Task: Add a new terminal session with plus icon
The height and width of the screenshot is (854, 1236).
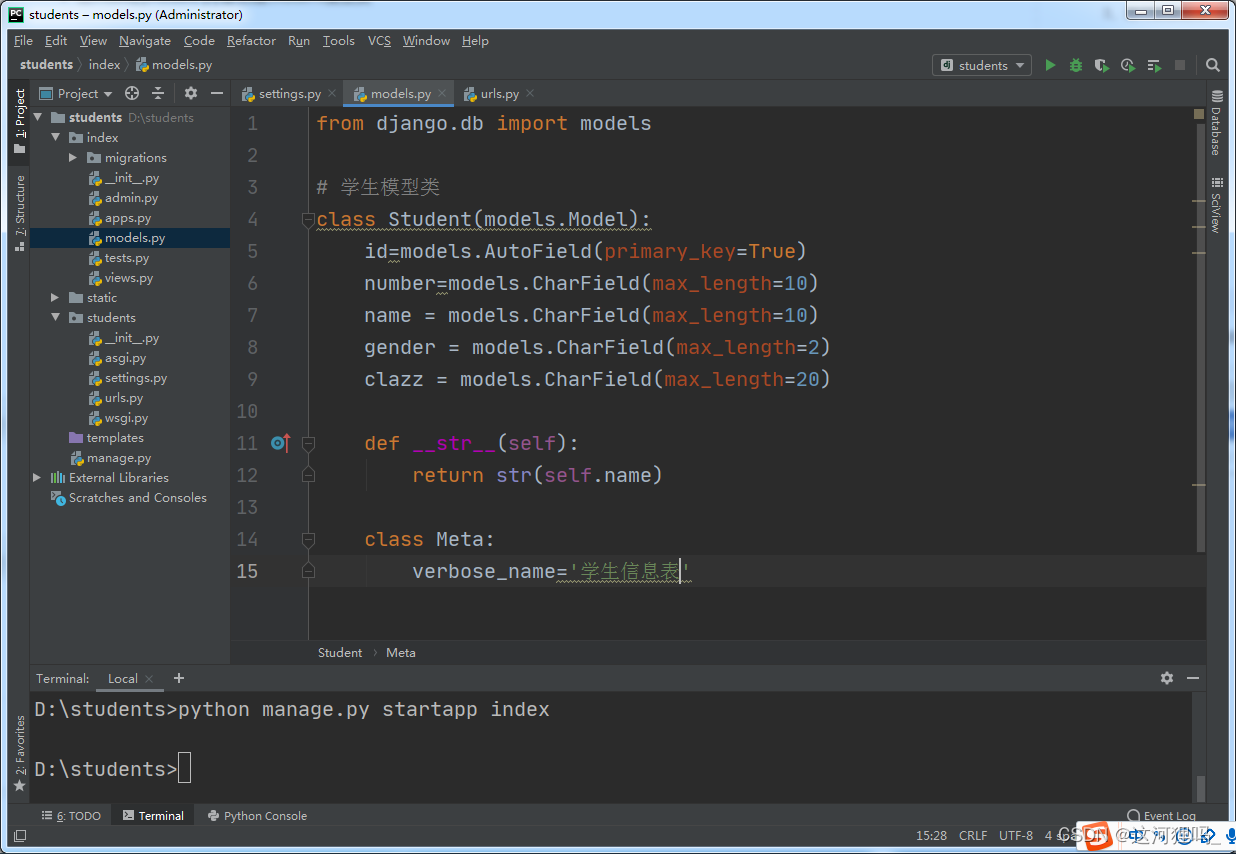Action: point(179,678)
